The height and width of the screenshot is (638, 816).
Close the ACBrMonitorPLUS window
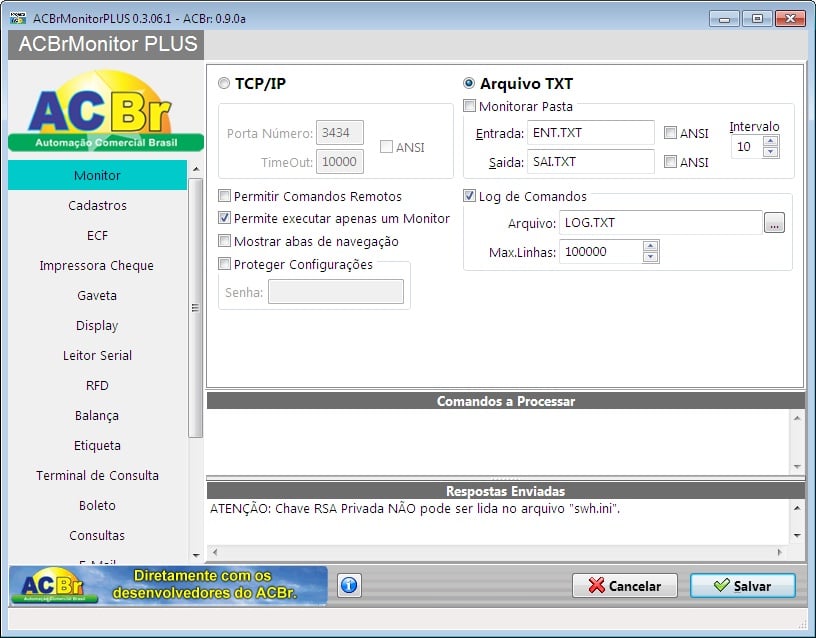(x=790, y=19)
